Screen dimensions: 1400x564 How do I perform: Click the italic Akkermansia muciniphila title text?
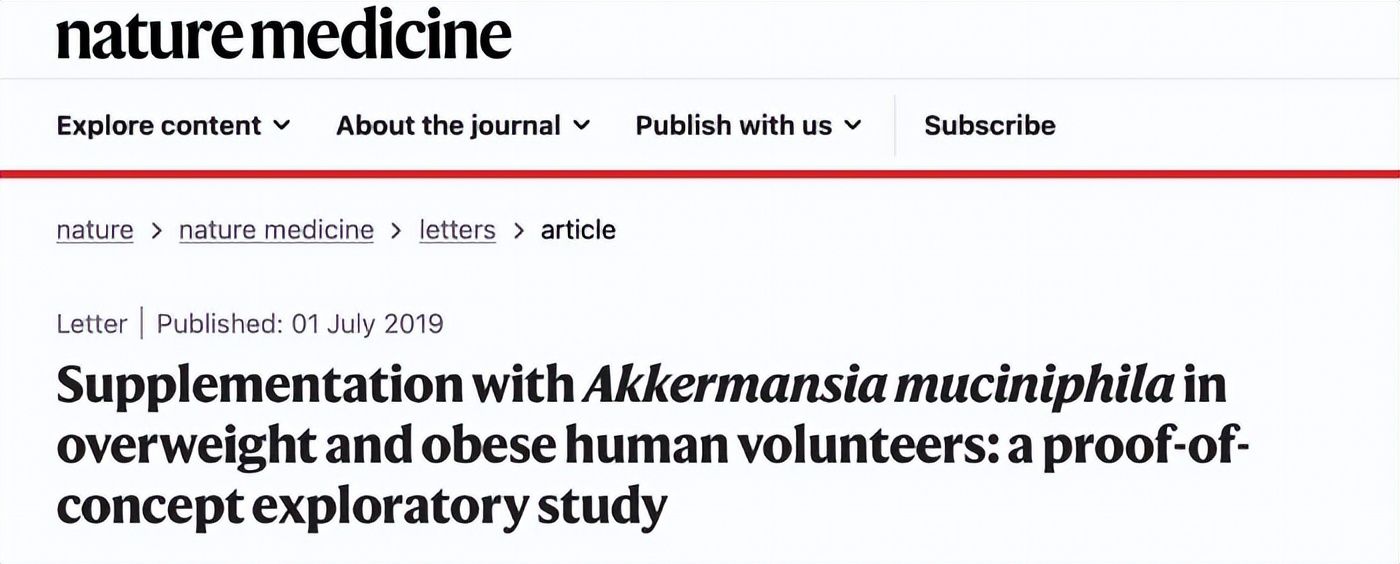878,385
